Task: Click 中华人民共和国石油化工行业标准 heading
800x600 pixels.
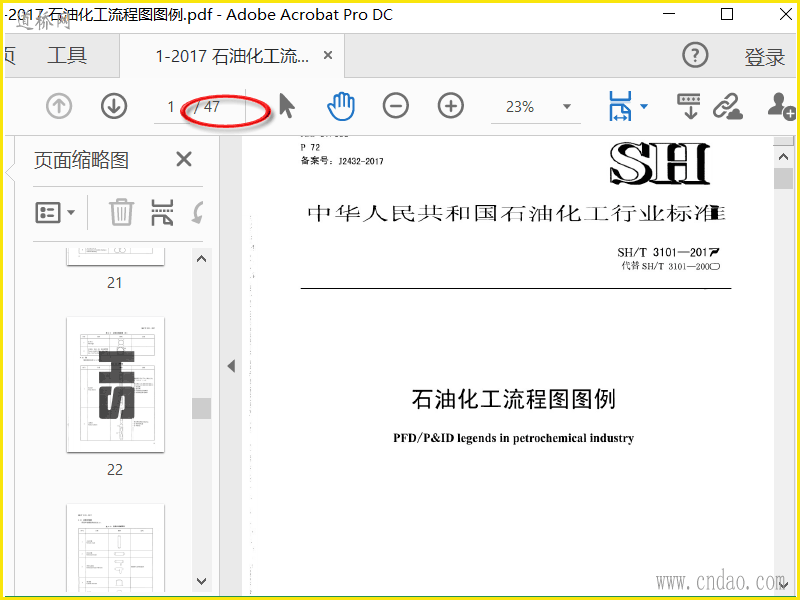Action: 516,213
